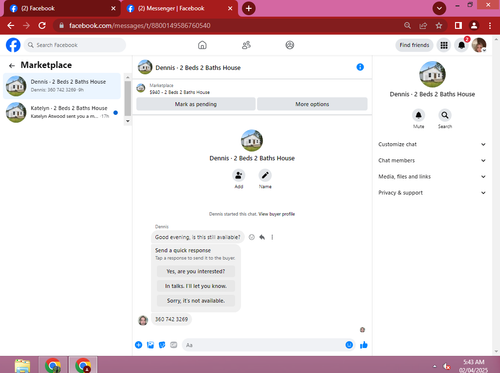Share this page icon in address bar
The width and height of the screenshot is (500, 373).
[x=423, y=25]
